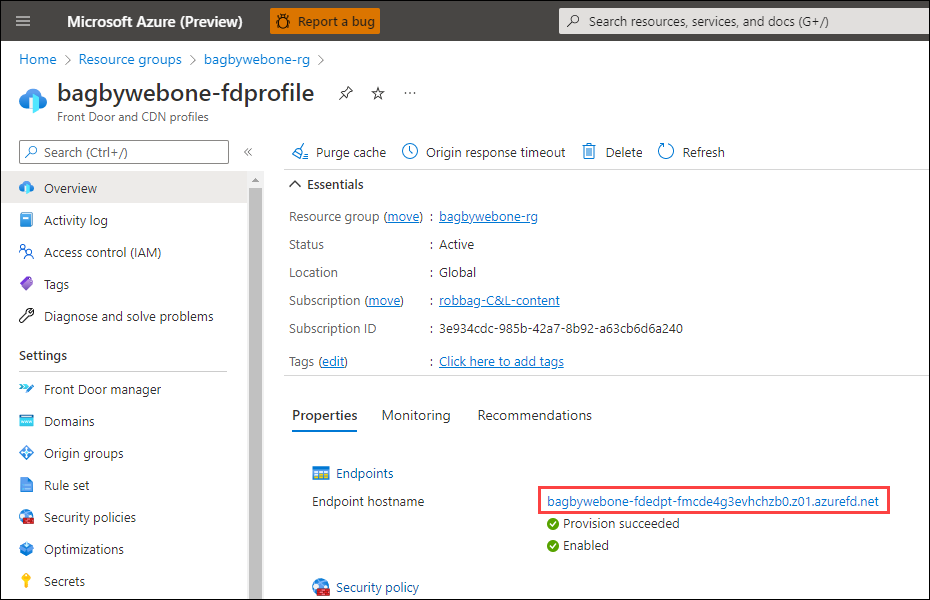Open robbag-C&L-content subscription link
The width and height of the screenshot is (930, 600).
[499, 301]
